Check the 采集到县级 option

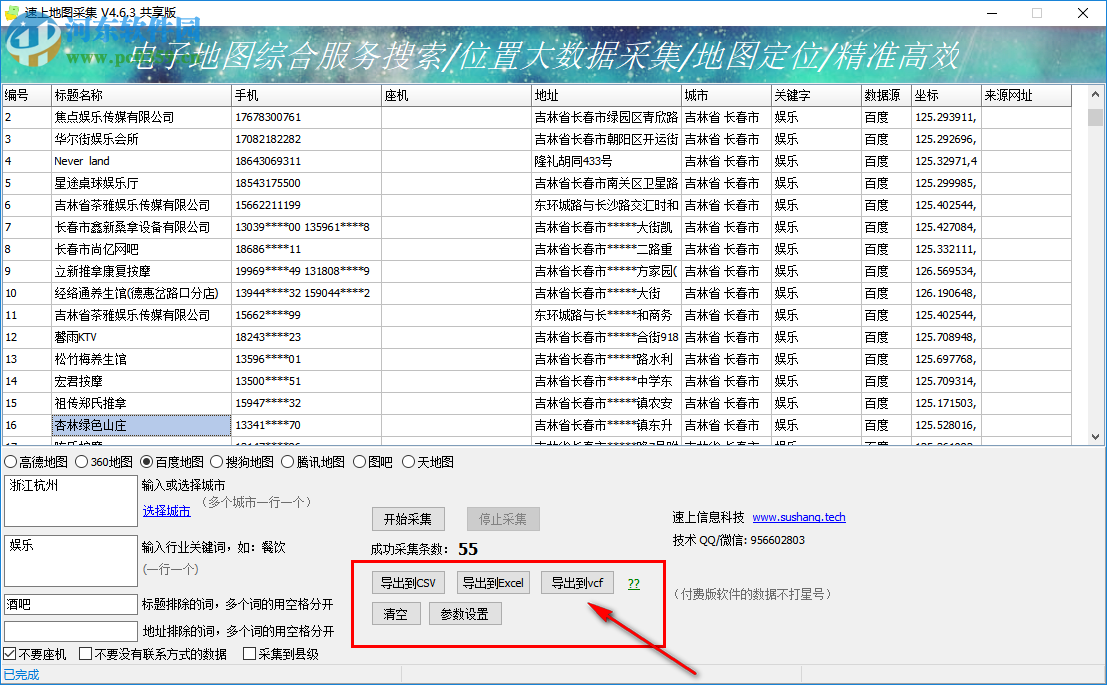248,654
